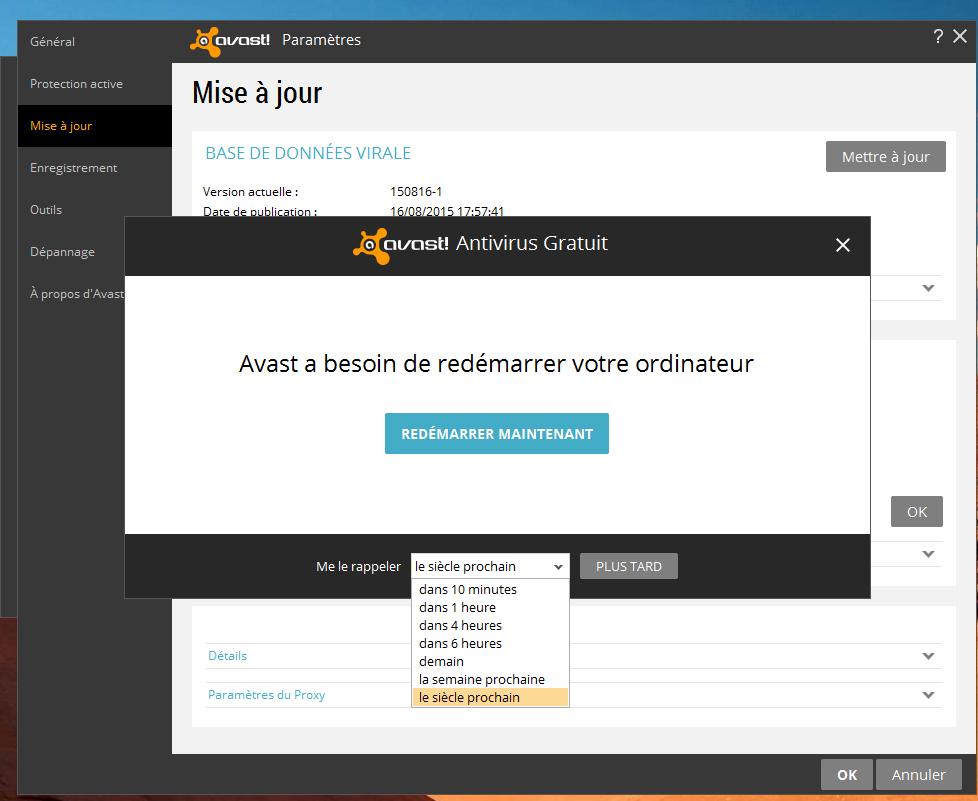Close the Paramètres settings window
Screen dimensions: 978x801
point(961,37)
